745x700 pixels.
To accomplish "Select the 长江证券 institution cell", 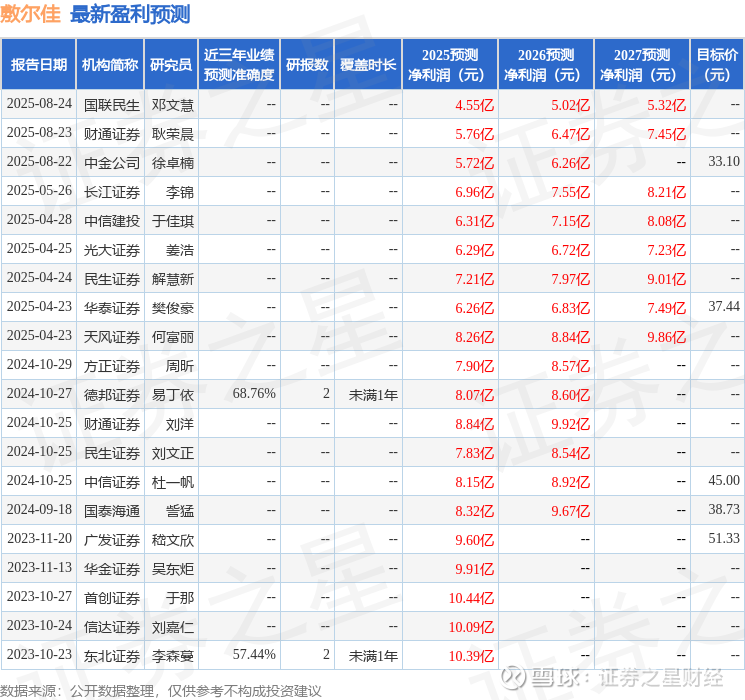I will point(112,192).
